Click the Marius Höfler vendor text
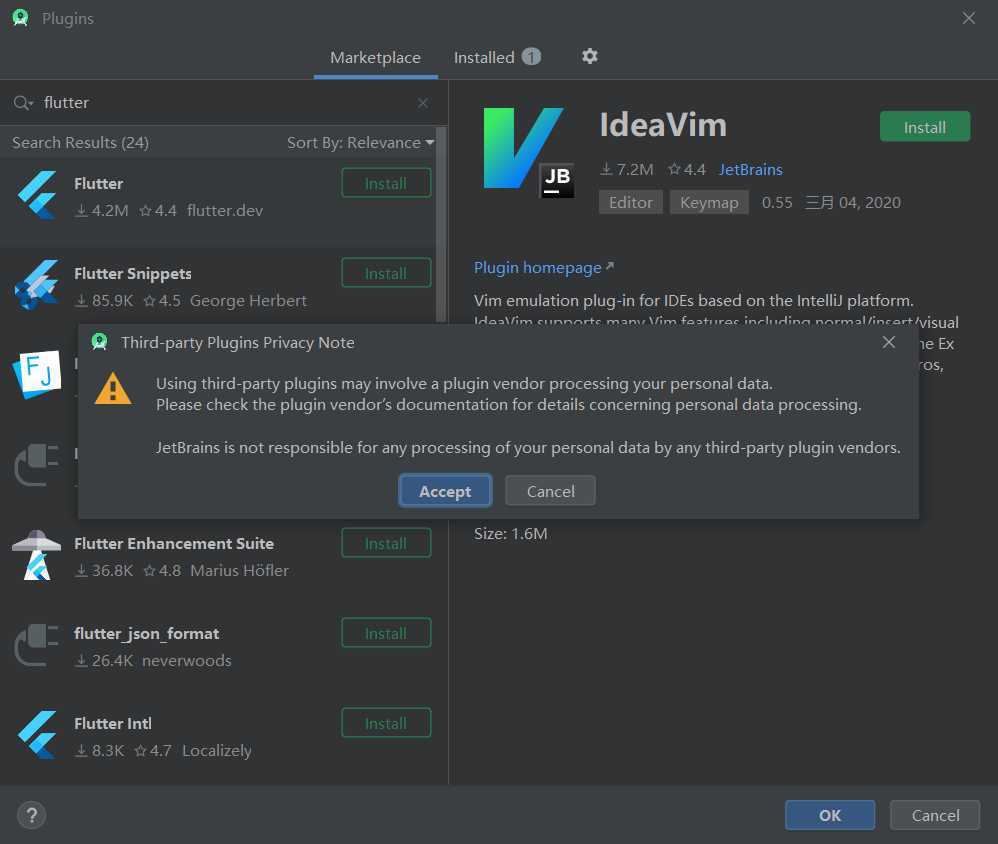 (x=239, y=570)
